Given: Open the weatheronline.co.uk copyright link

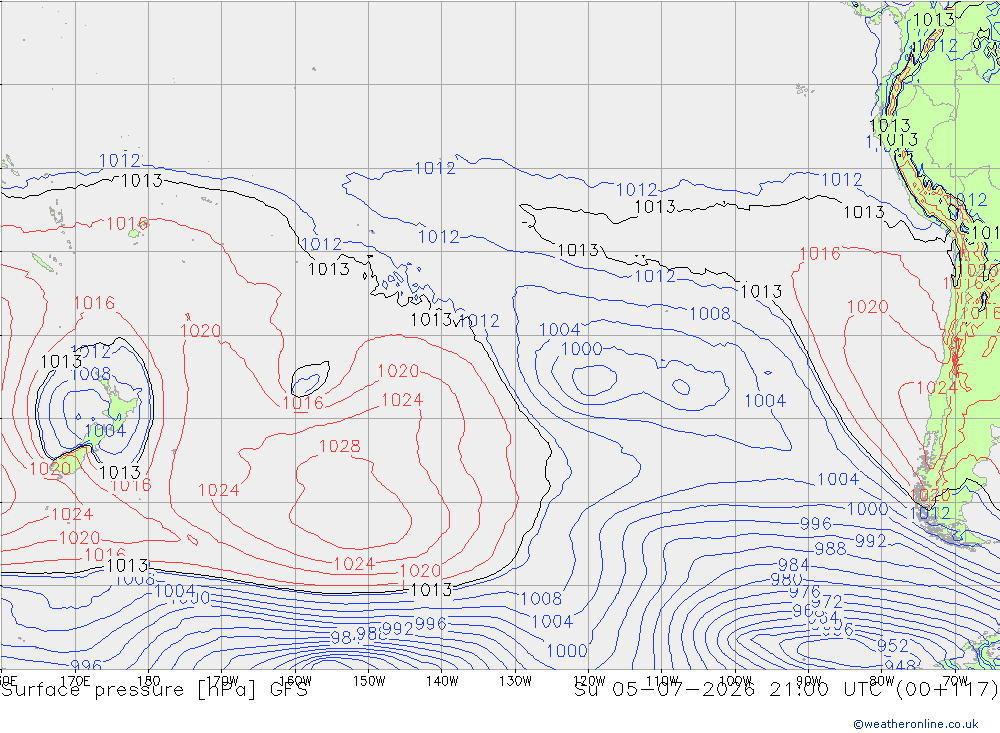Looking at the screenshot, I should click(x=915, y=724).
